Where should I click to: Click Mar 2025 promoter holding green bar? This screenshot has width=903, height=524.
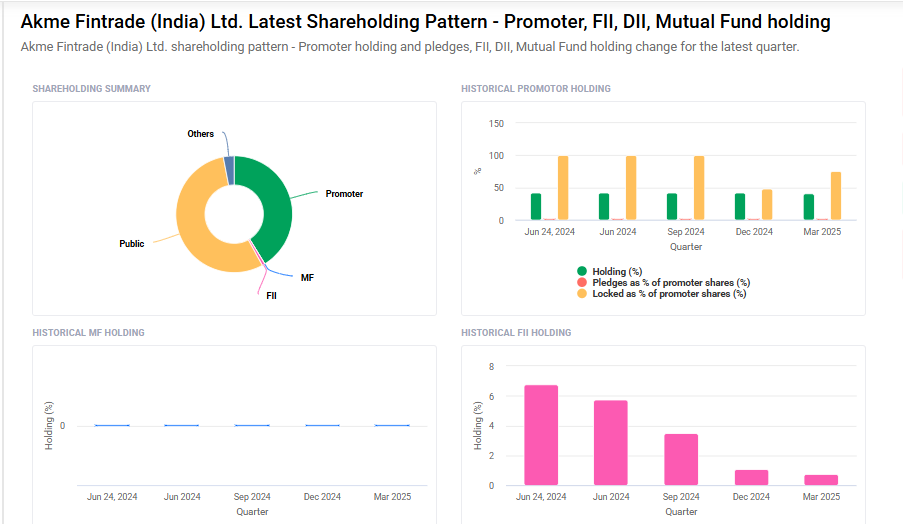coord(809,207)
